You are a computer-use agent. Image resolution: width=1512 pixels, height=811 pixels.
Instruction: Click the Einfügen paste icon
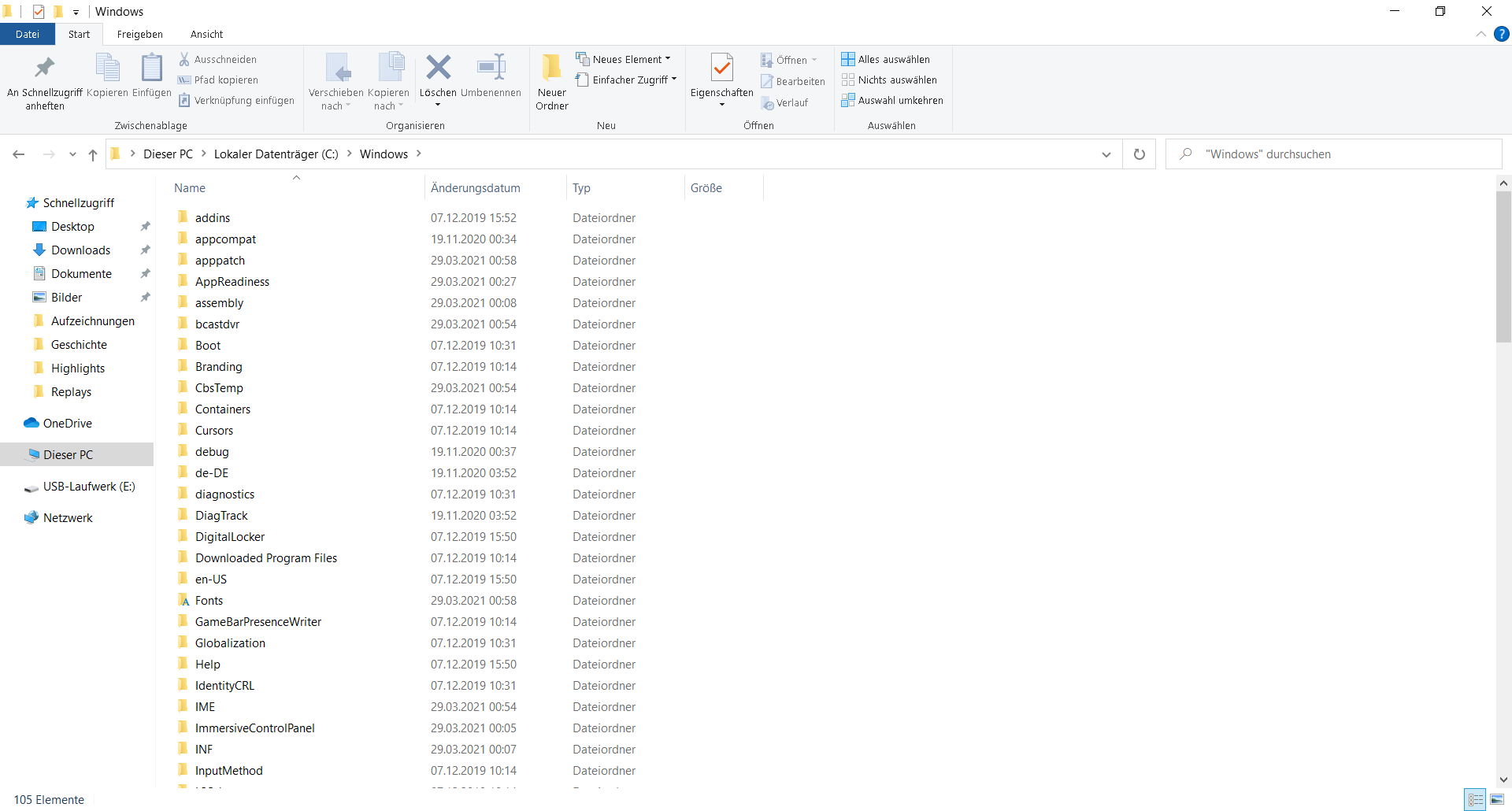pos(152,76)
